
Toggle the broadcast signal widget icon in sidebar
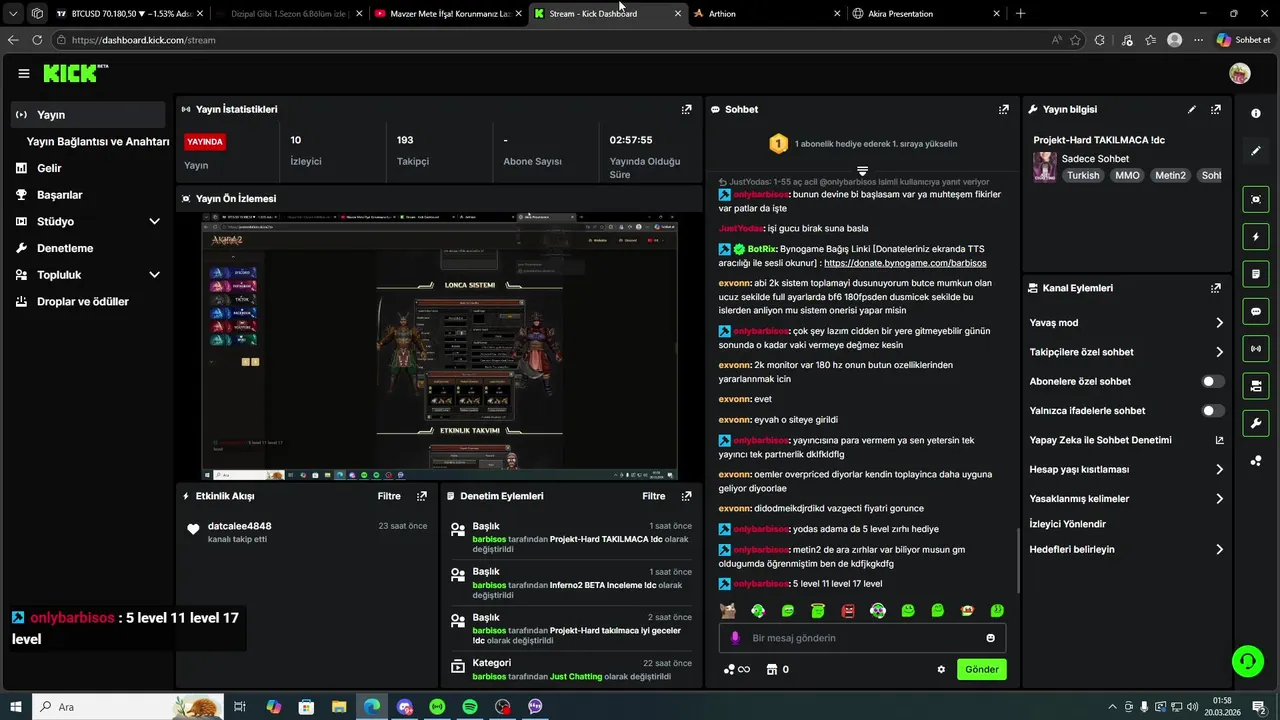[1256, 349]
